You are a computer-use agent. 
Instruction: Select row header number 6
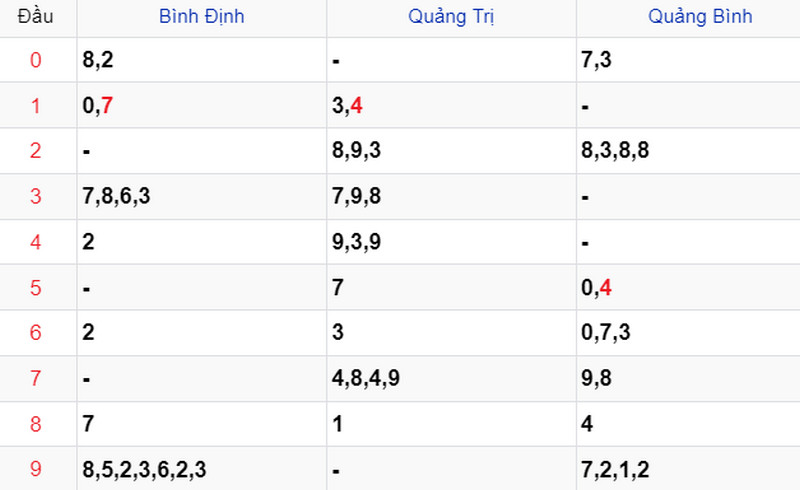pyautogui.click(x=35, y=333)
